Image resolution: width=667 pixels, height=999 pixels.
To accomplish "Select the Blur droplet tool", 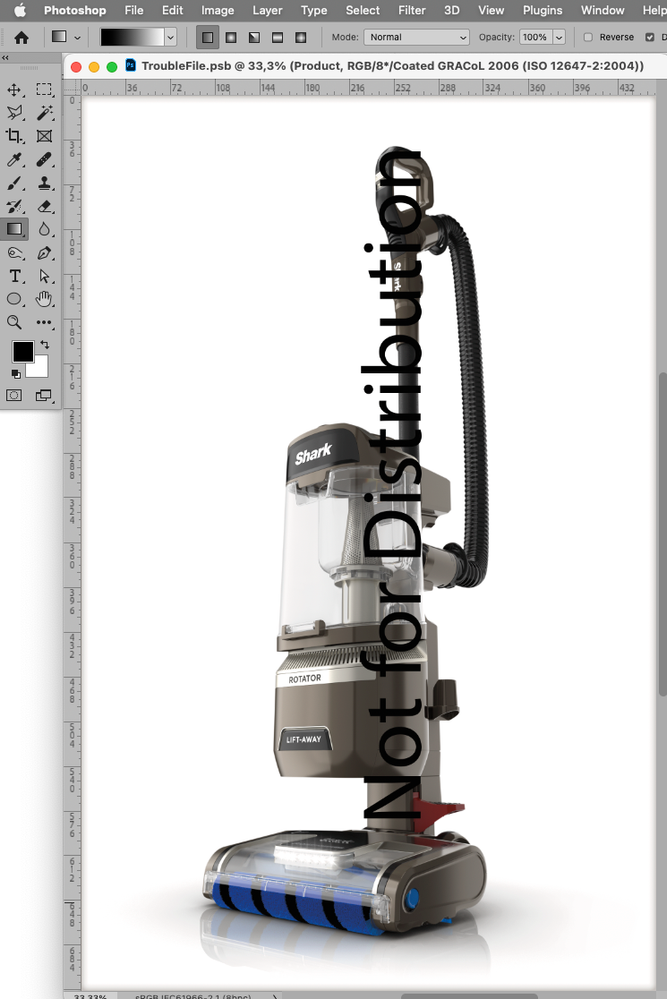I will (44, 229).
